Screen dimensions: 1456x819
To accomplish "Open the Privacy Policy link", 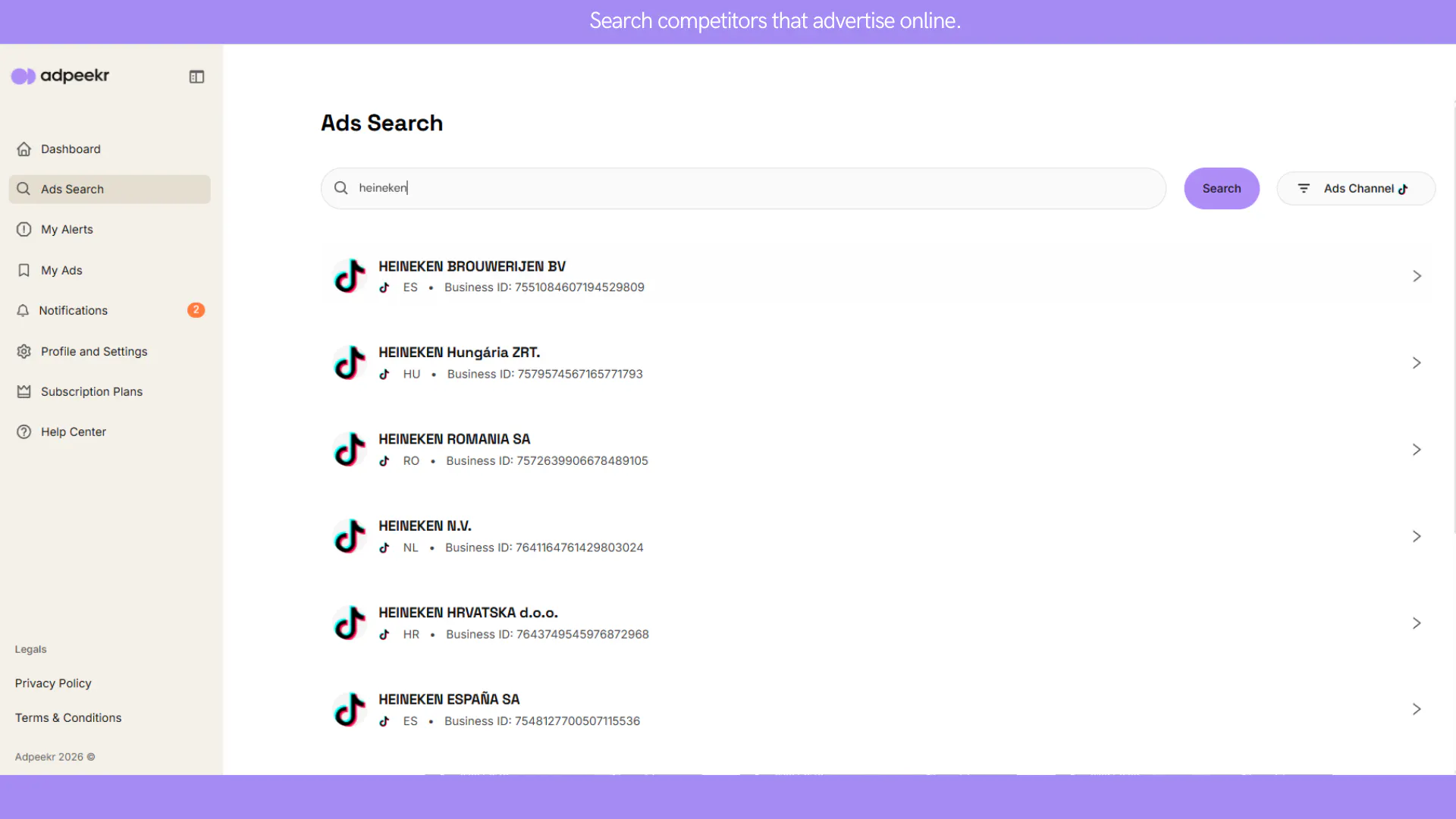I will click(x=53, y=683).
